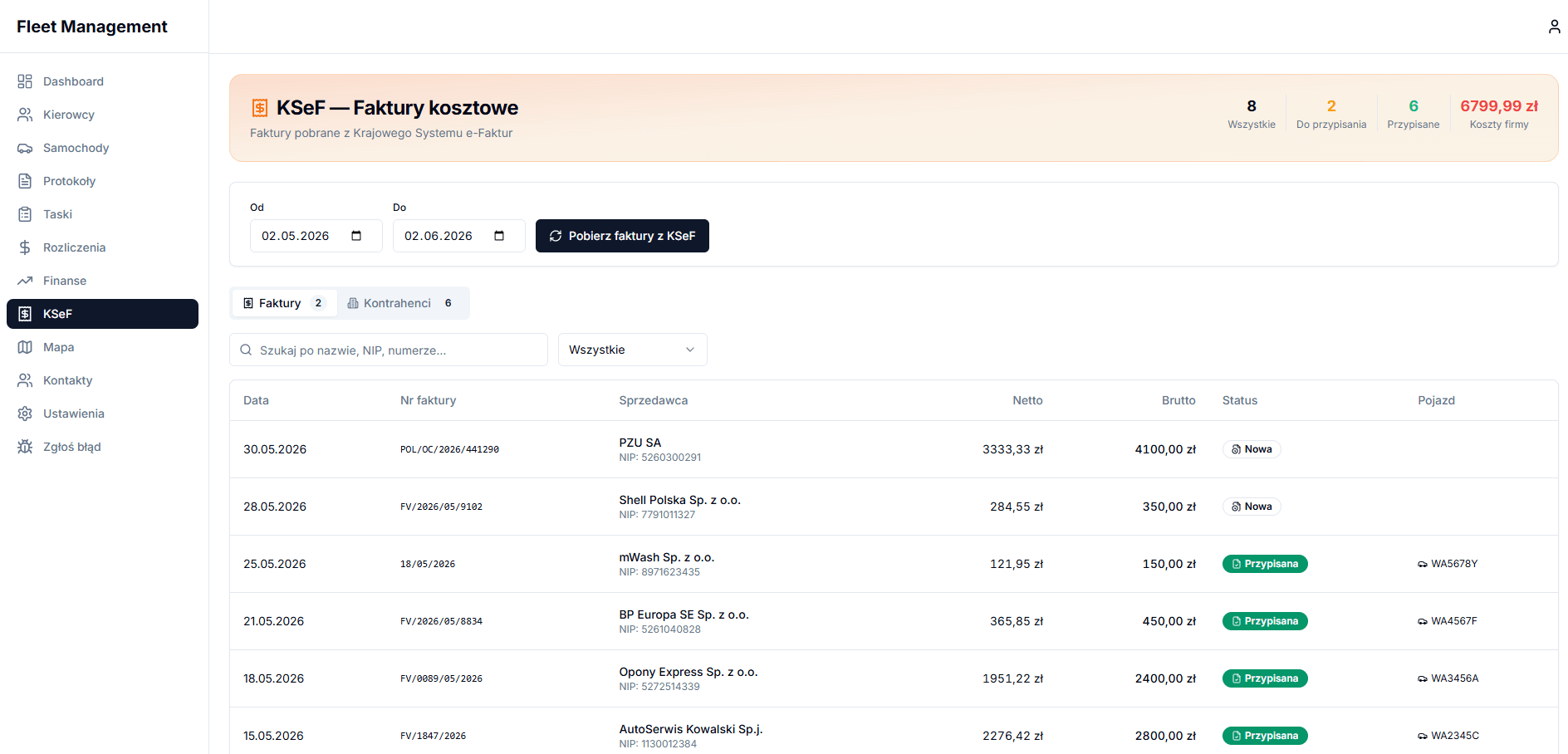Click the Brutto column header
Viewport: 1568px width, 754px height.
coord(1178,400)
